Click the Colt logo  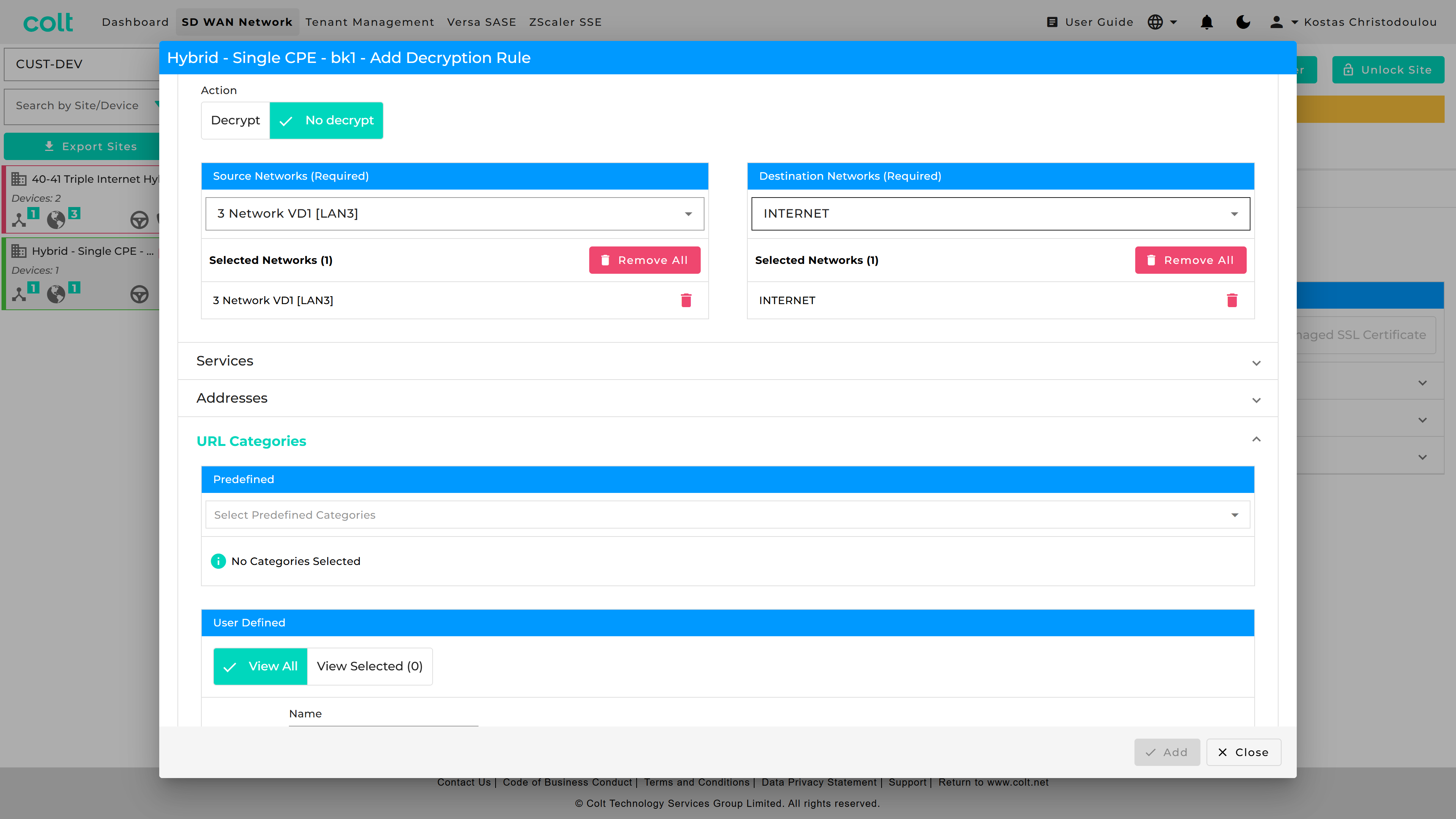(x=48, y=22)
